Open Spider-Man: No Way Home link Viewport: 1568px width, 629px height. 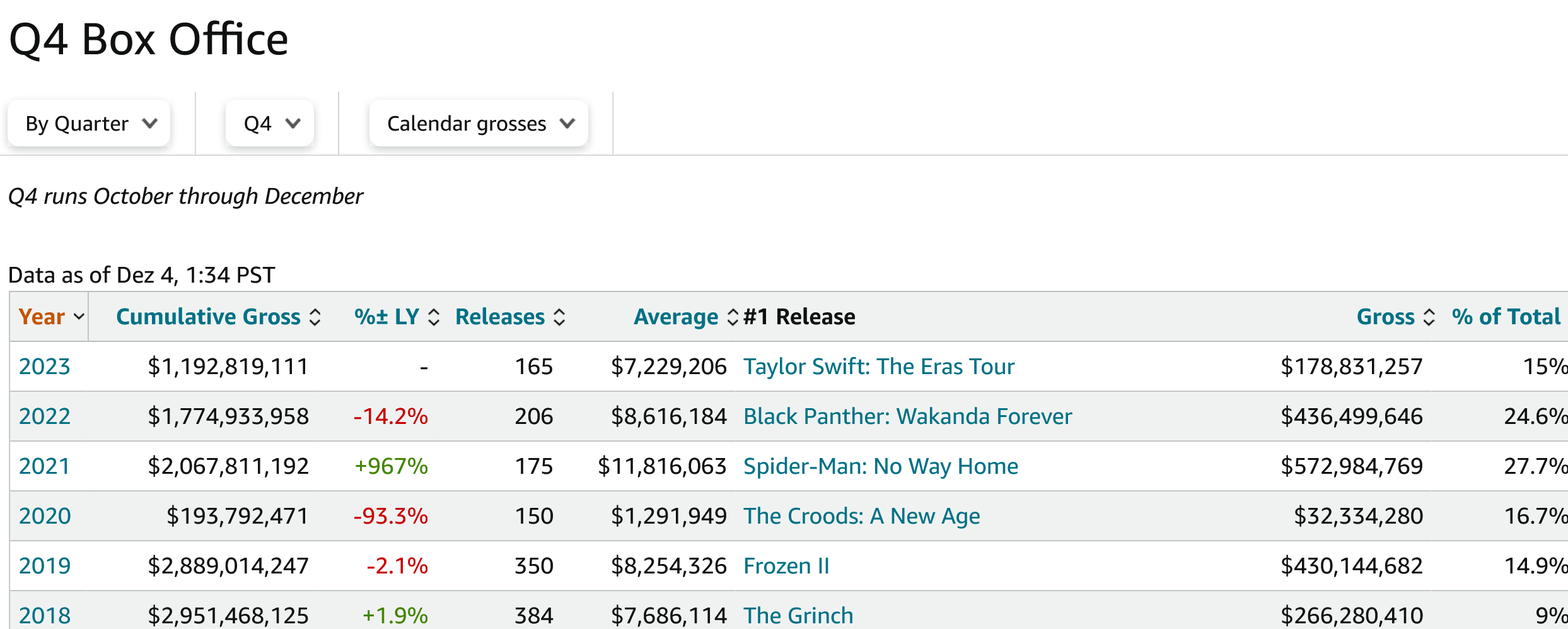[x=880, y=466]
